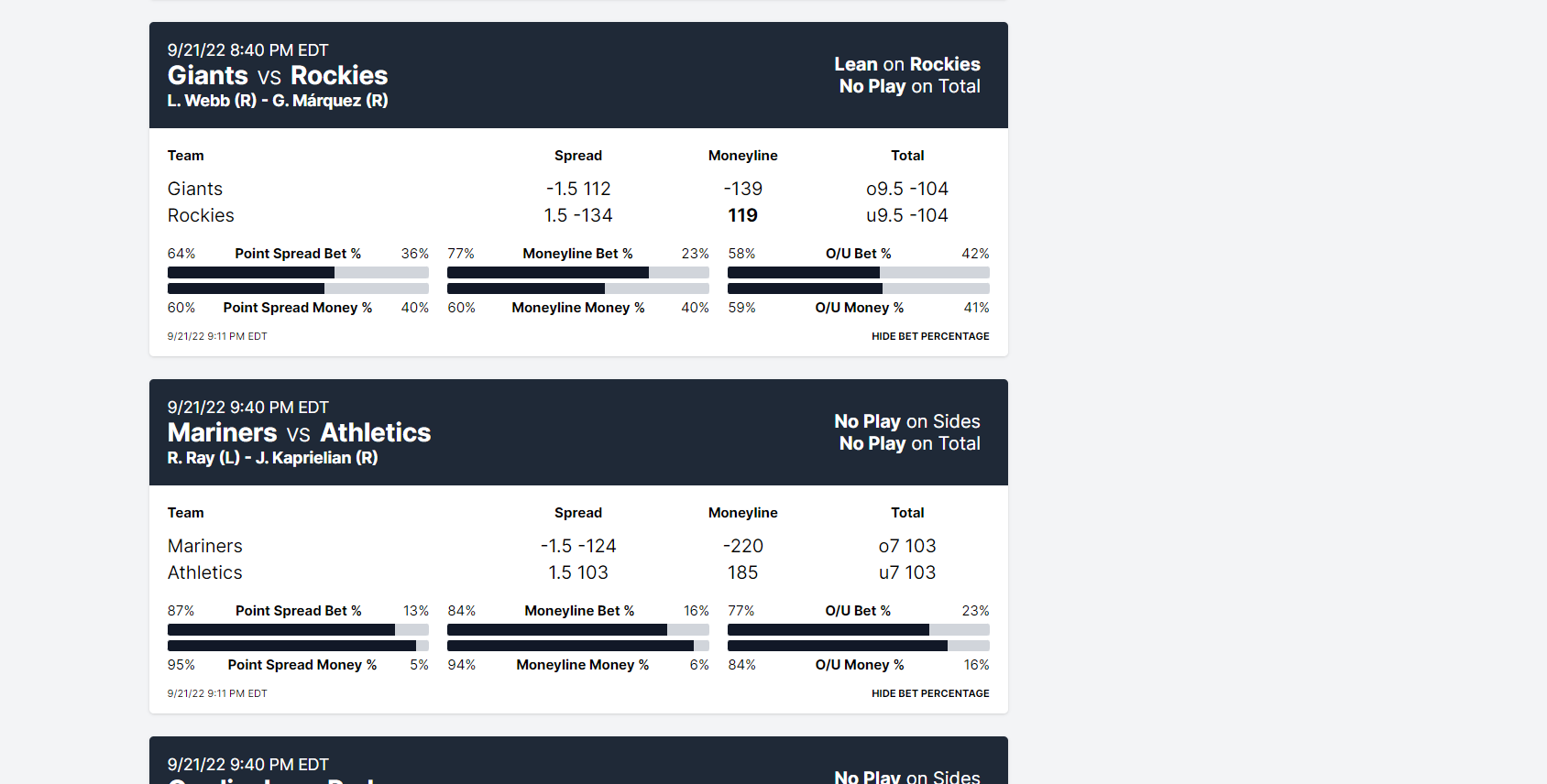Select over 9.5 -104 total
This screenshot has width=1547, height=784.
pos(907,189)
